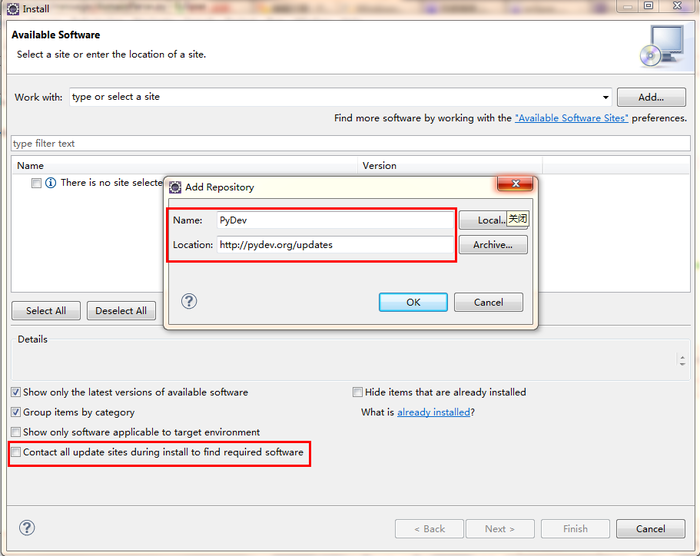This screenshot has height=556, width=700.
Task: Open the 'already installed' link
Action: (x=433, y=412)
